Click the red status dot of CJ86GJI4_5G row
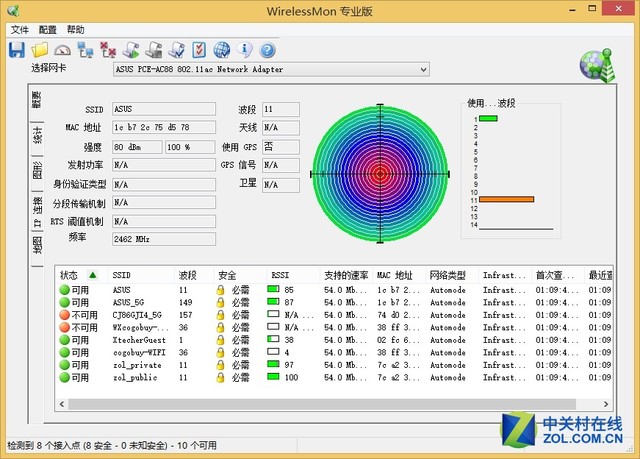640x459 pixels. (x=64, y=315)
